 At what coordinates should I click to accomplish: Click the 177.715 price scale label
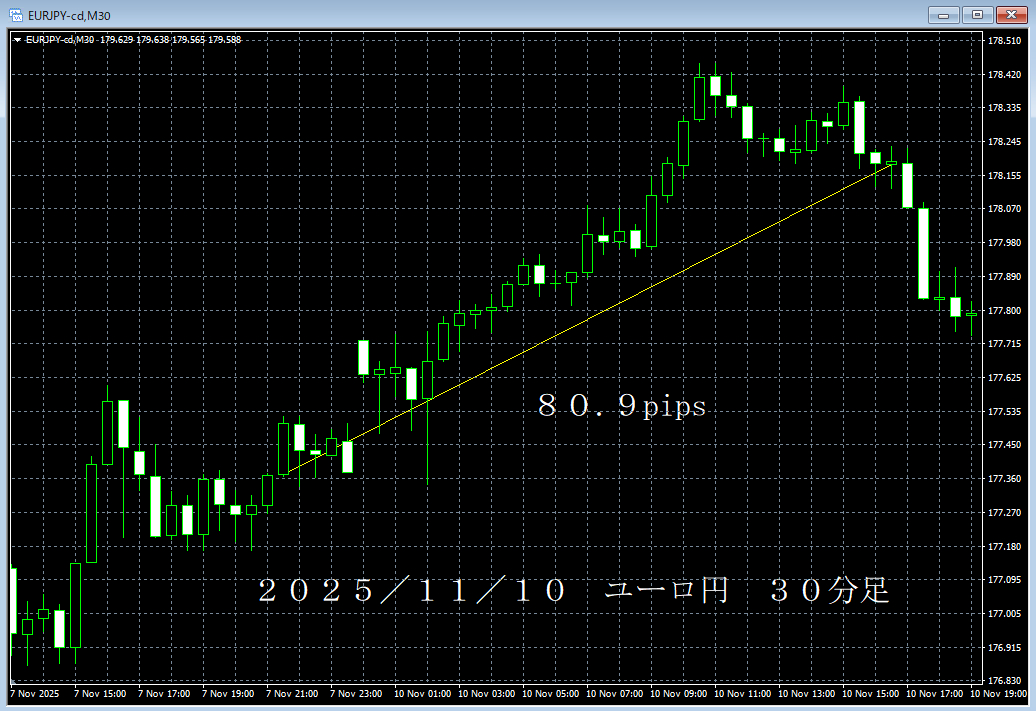coord(1004,344)
